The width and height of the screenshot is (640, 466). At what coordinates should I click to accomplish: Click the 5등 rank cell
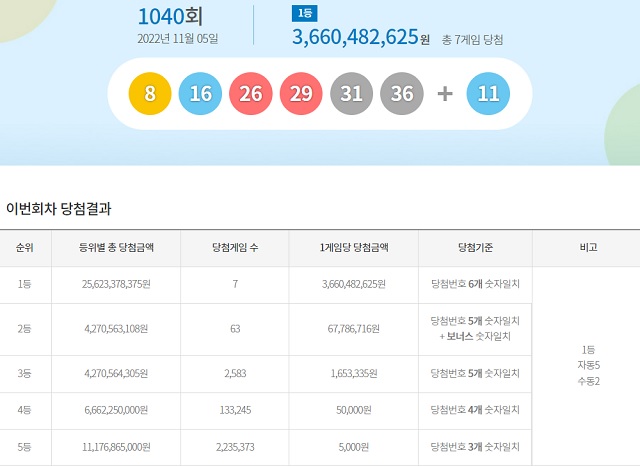(x=24, y=447)
